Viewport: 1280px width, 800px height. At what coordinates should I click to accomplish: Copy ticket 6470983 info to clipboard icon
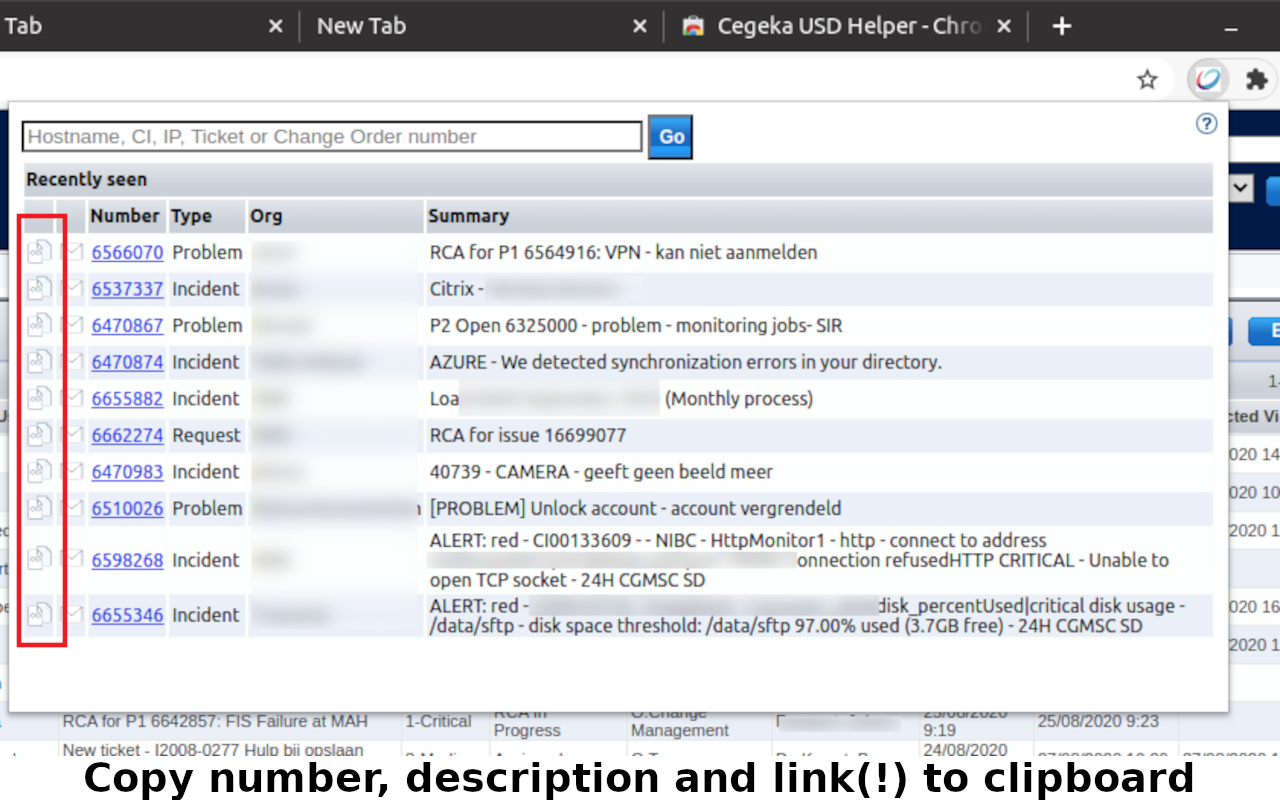pos(39,471)
